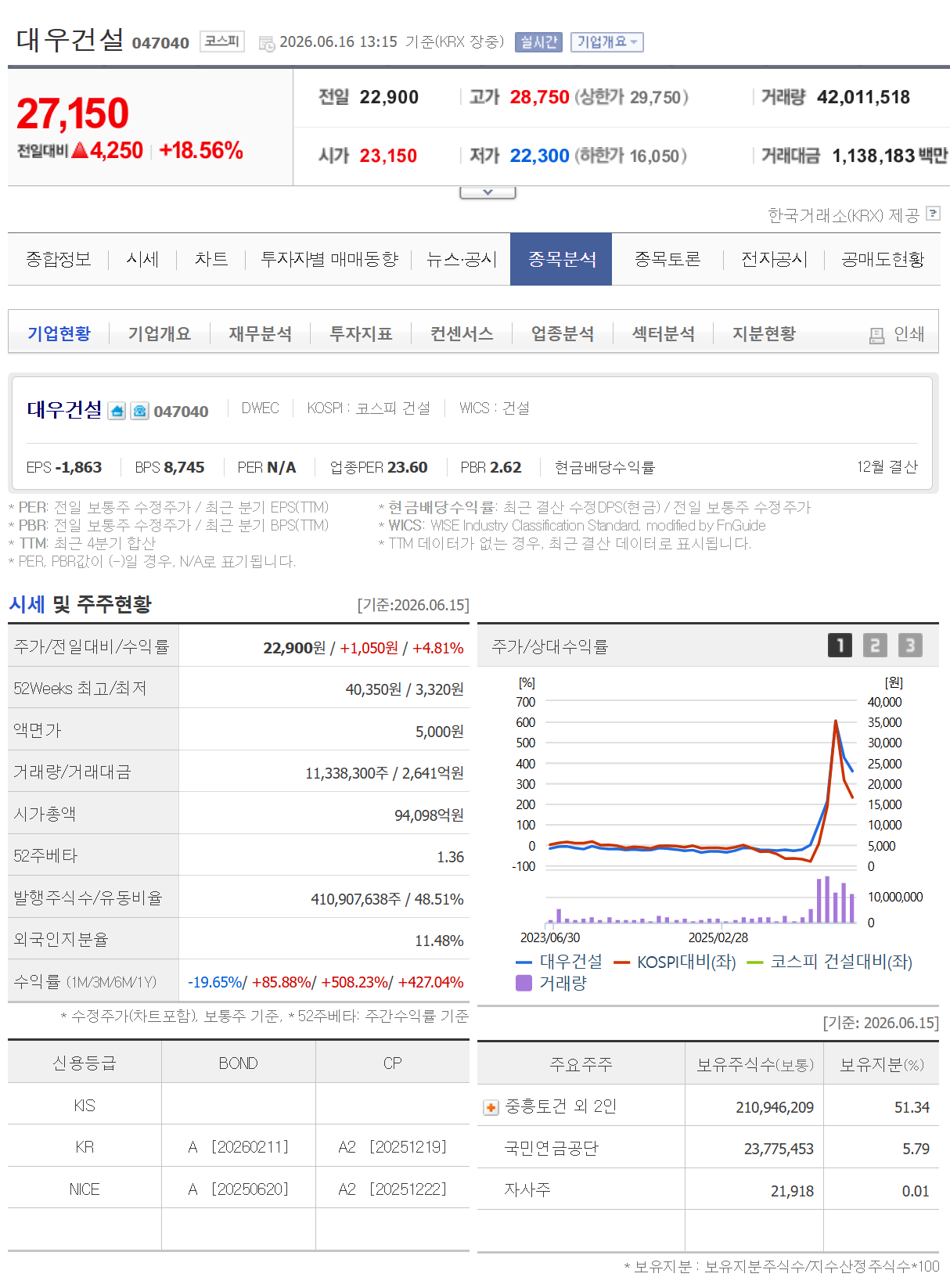Click the current price 27,150
The width and height of the screenshot is (950, 1288).
pos(73,114)
